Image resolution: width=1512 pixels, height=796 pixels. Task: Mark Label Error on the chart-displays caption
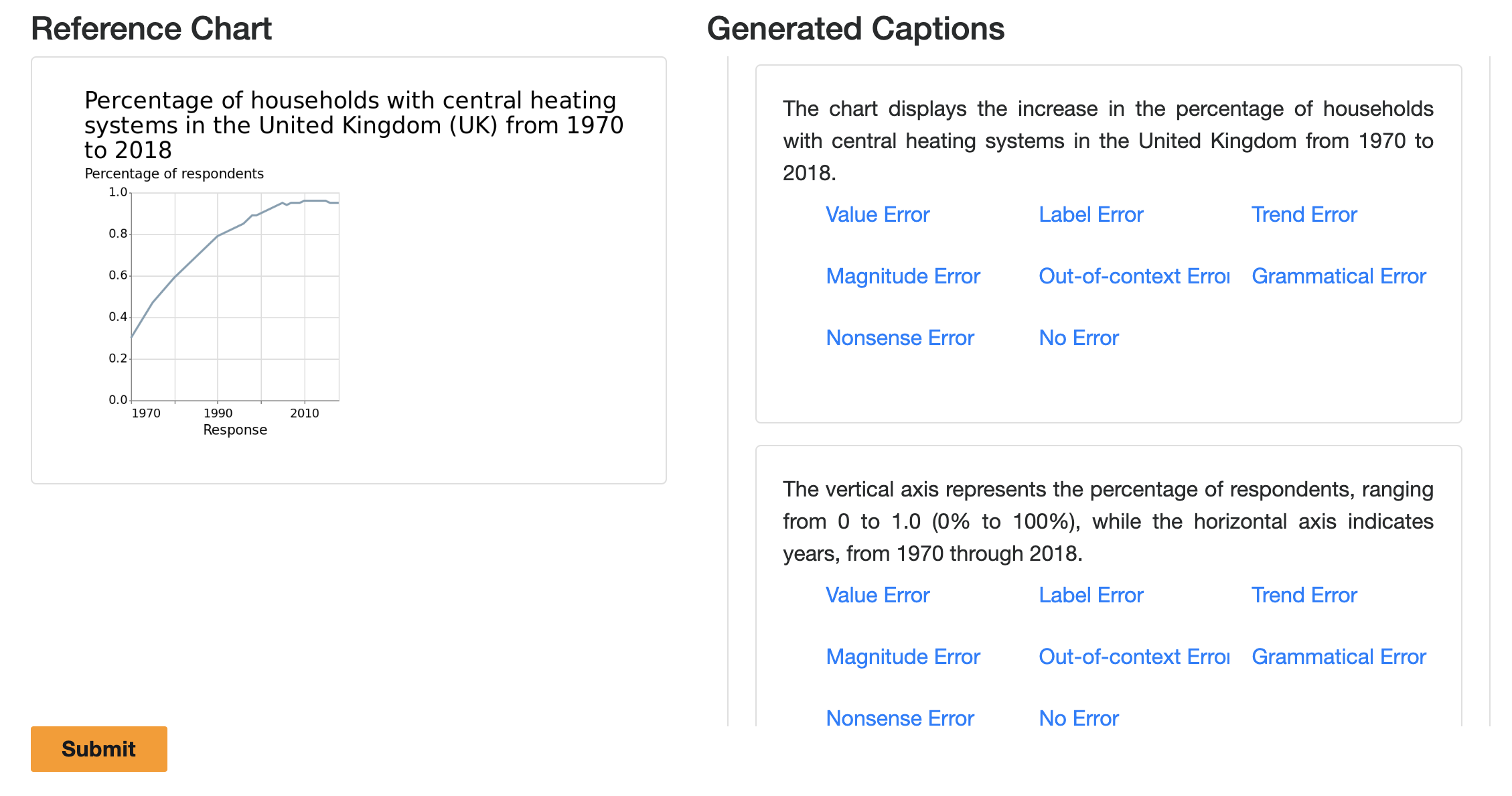pyautogui.click(x=1090, y=214)
